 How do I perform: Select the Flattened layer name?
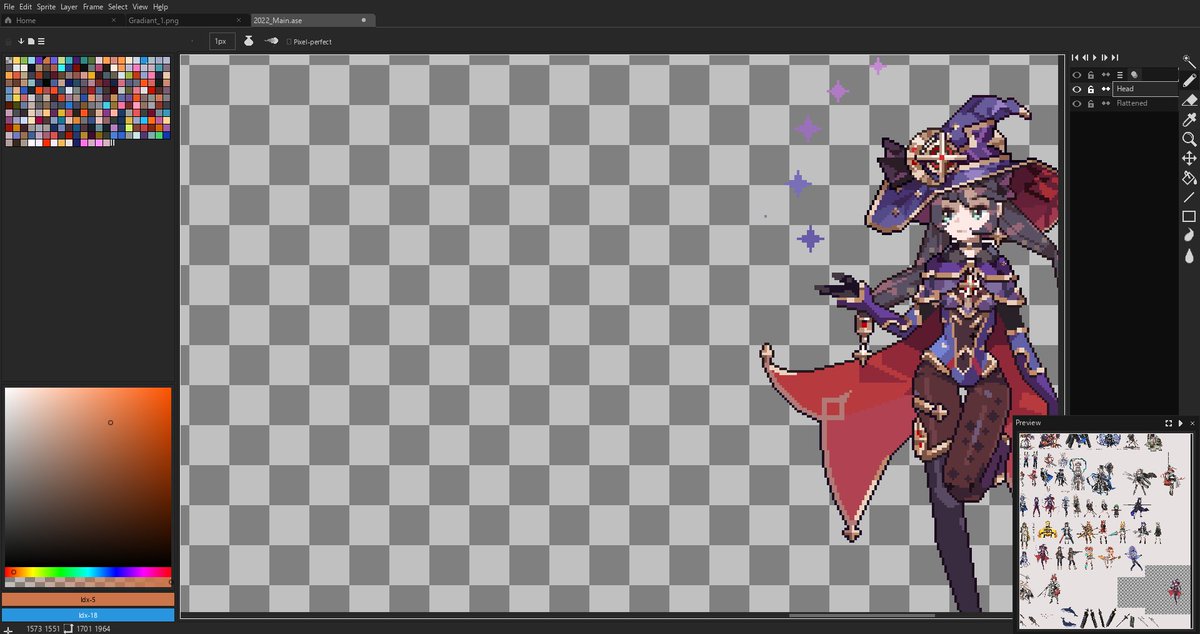pos(1132,103)
